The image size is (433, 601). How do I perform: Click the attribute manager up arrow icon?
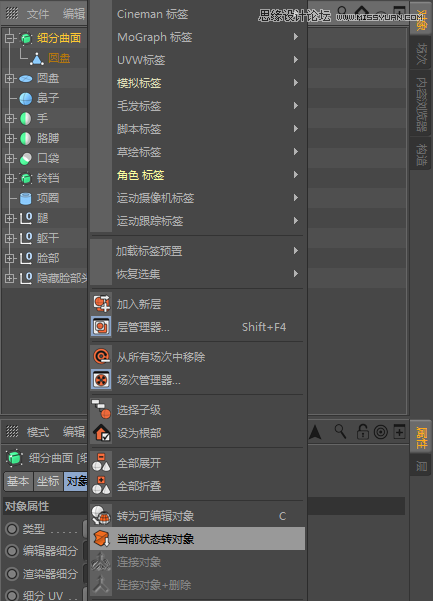click(x=315, y=432)
